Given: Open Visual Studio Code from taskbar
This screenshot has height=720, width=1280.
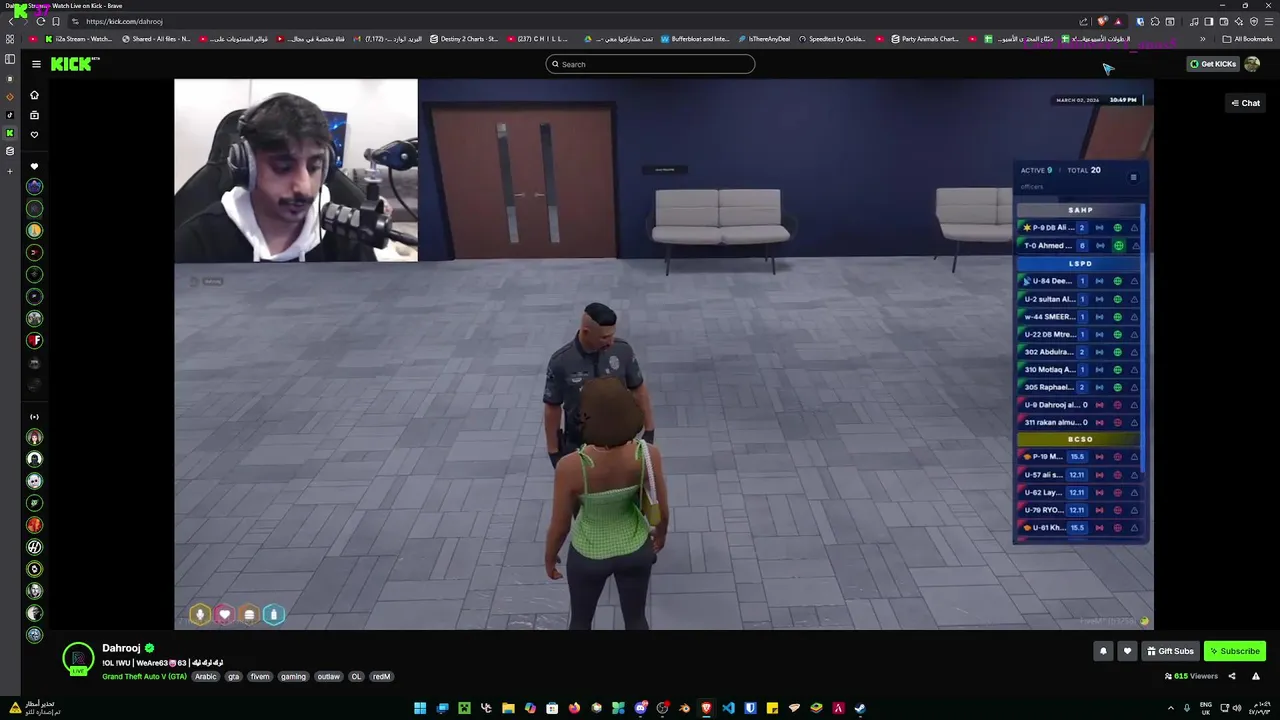Looking at the screenshot, I should click(x=728, y=708).
